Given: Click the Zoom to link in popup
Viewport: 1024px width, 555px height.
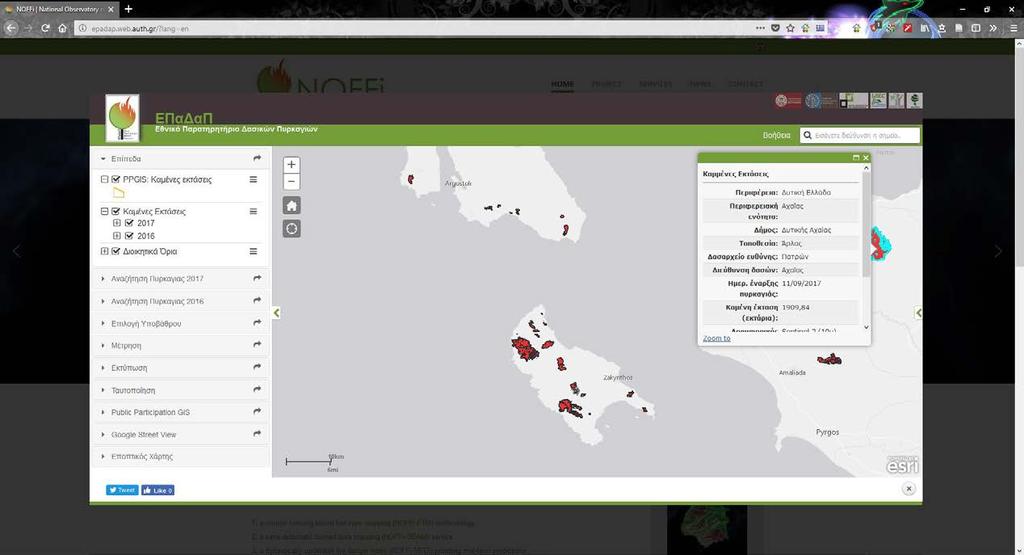Looking at the screenshot, I should pyautogui.click(x=716, y=338).
